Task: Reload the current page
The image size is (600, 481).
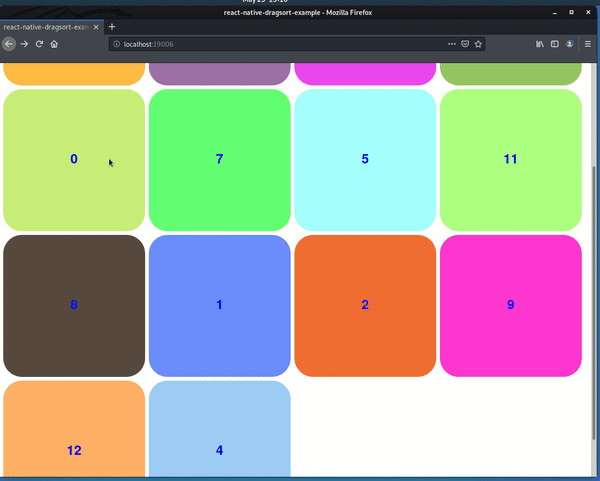Action: 39,44
